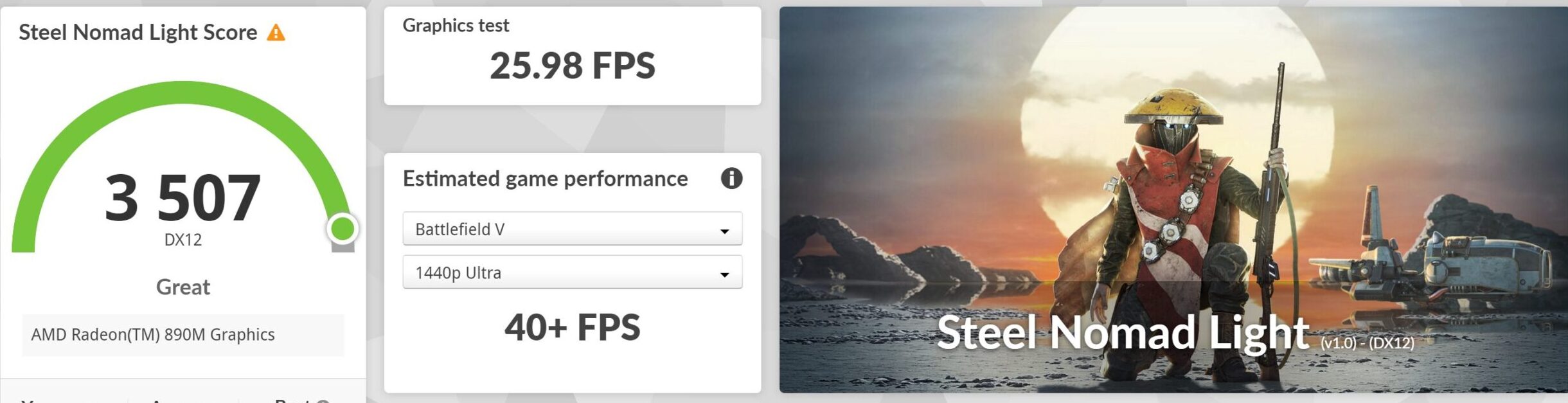Click the 40+ FPS estimated value

[572, 327]
